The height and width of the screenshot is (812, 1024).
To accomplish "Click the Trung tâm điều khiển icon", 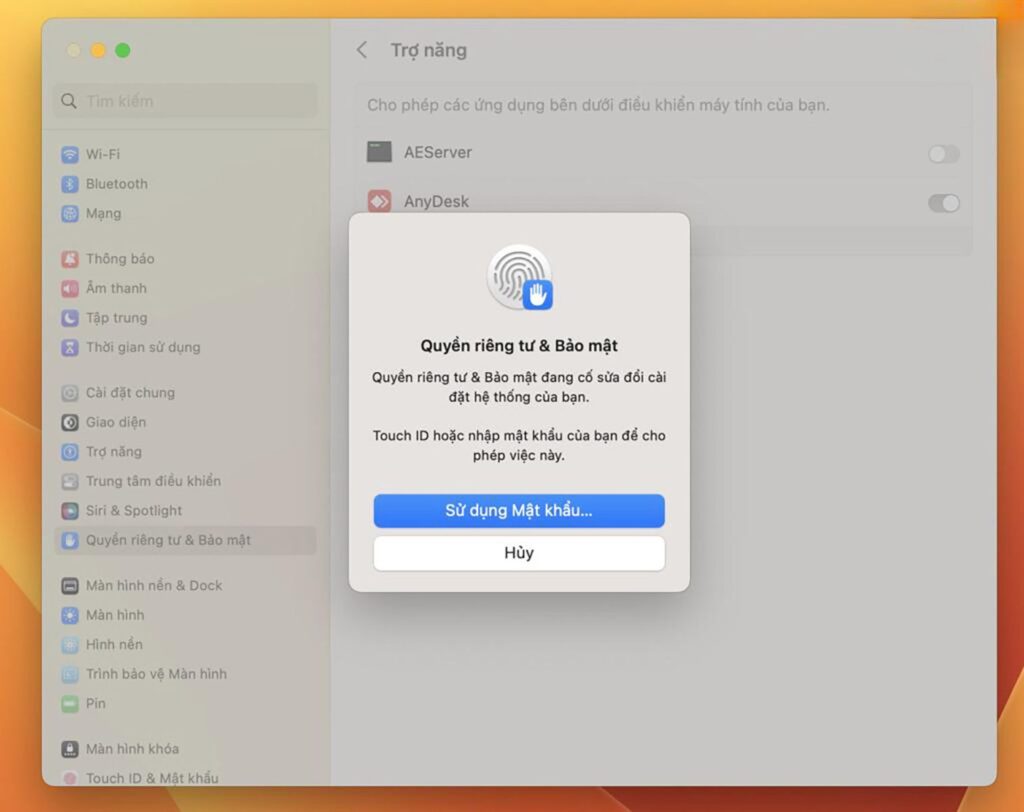I will coord(69,481).
